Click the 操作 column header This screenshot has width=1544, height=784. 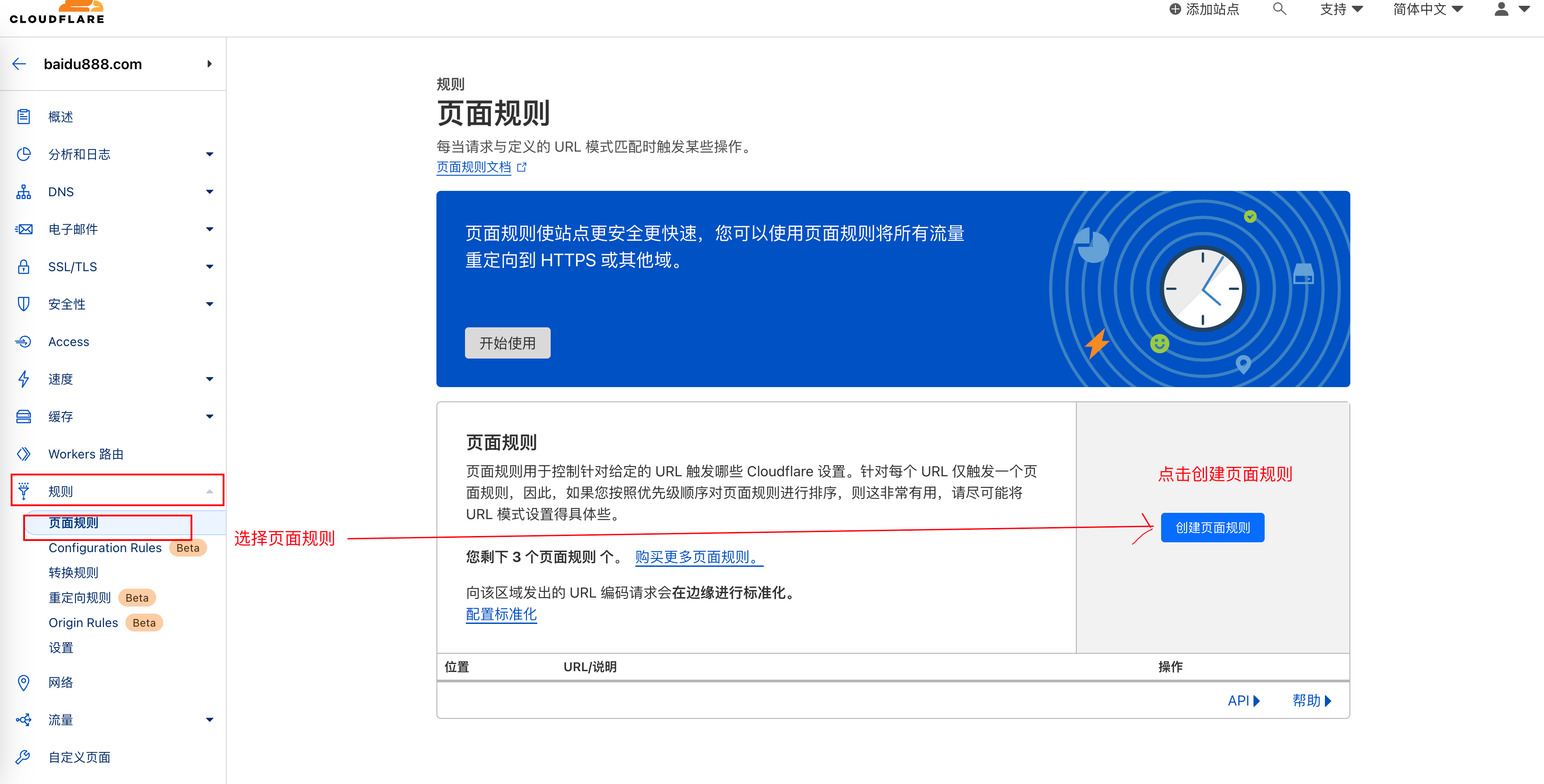pos(1170,667)
